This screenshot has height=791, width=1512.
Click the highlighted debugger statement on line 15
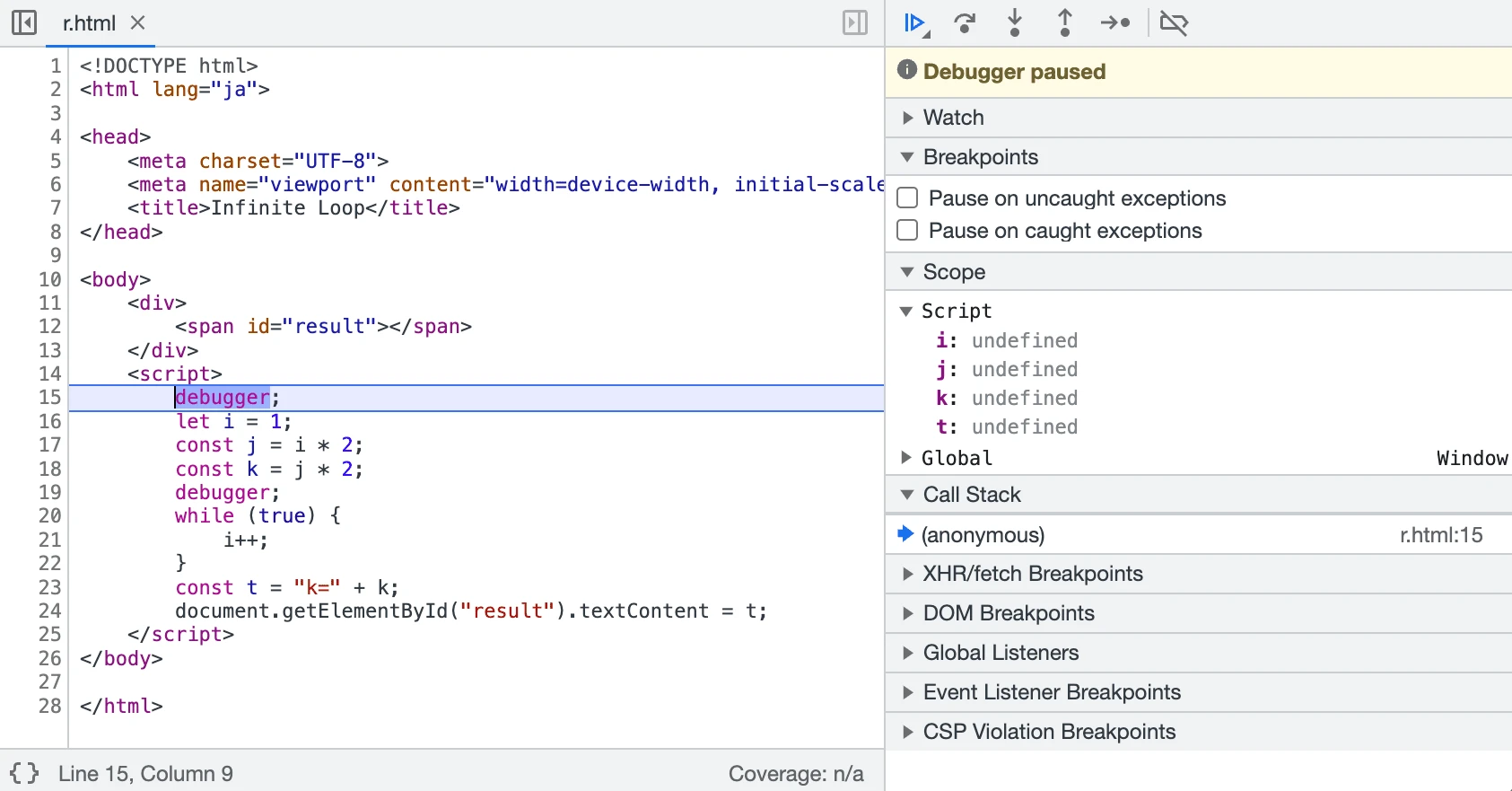point(223,398)
